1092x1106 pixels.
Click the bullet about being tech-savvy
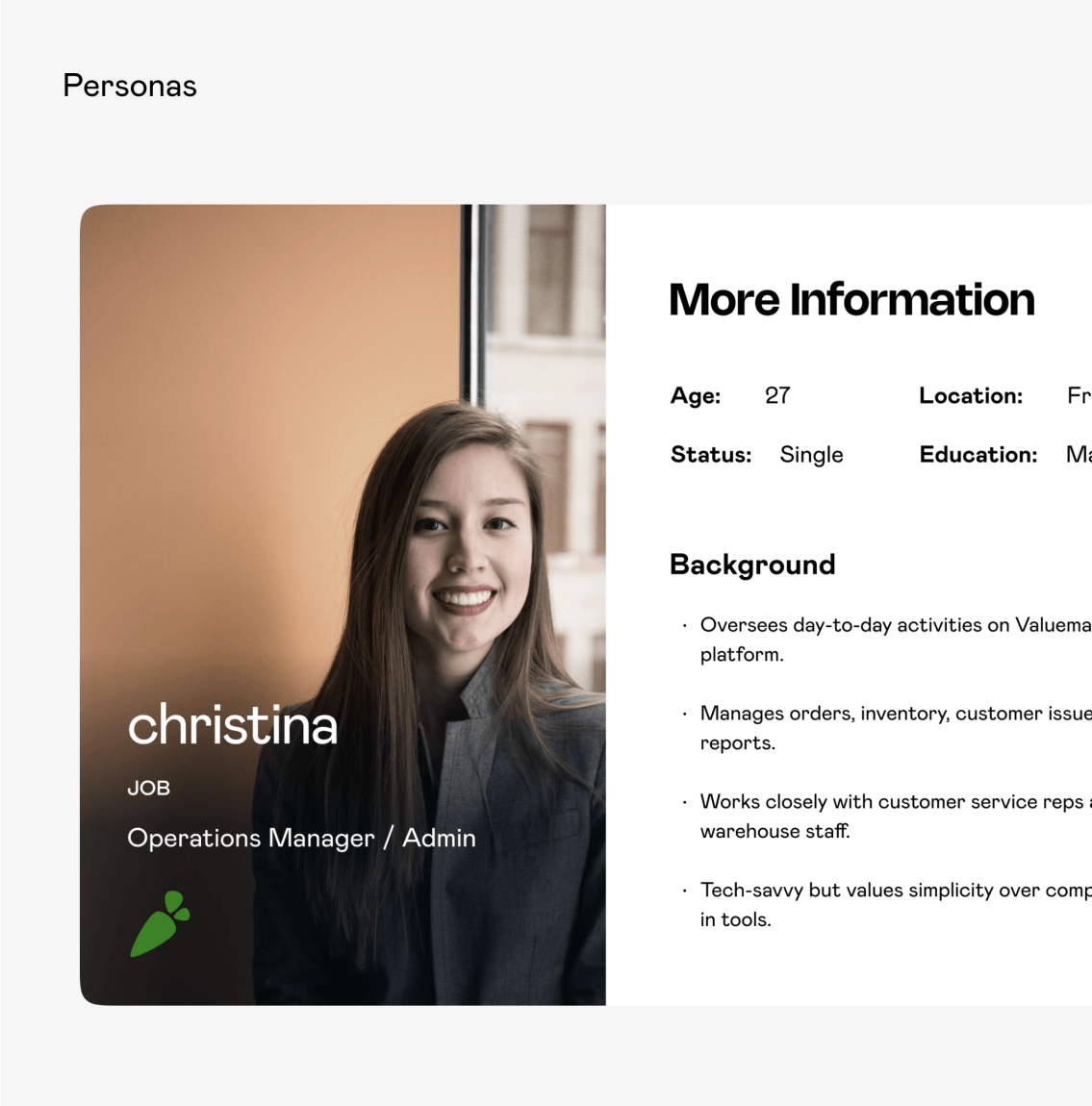coord(866,904)
